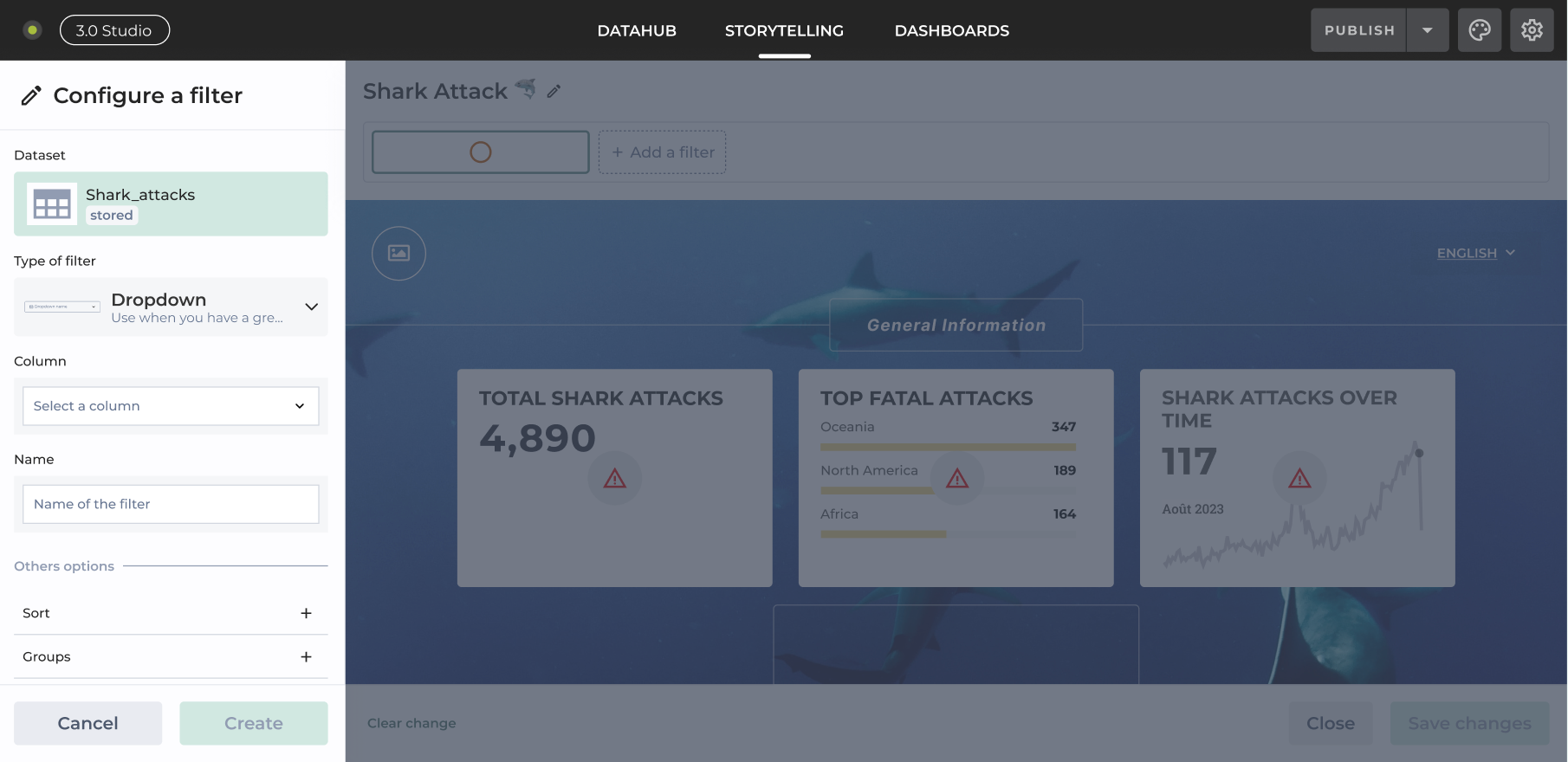The height and width of the screenshot is (762, 1568).
Task: Switch to the DATAHUB tab
Action: tap(637, 30)
